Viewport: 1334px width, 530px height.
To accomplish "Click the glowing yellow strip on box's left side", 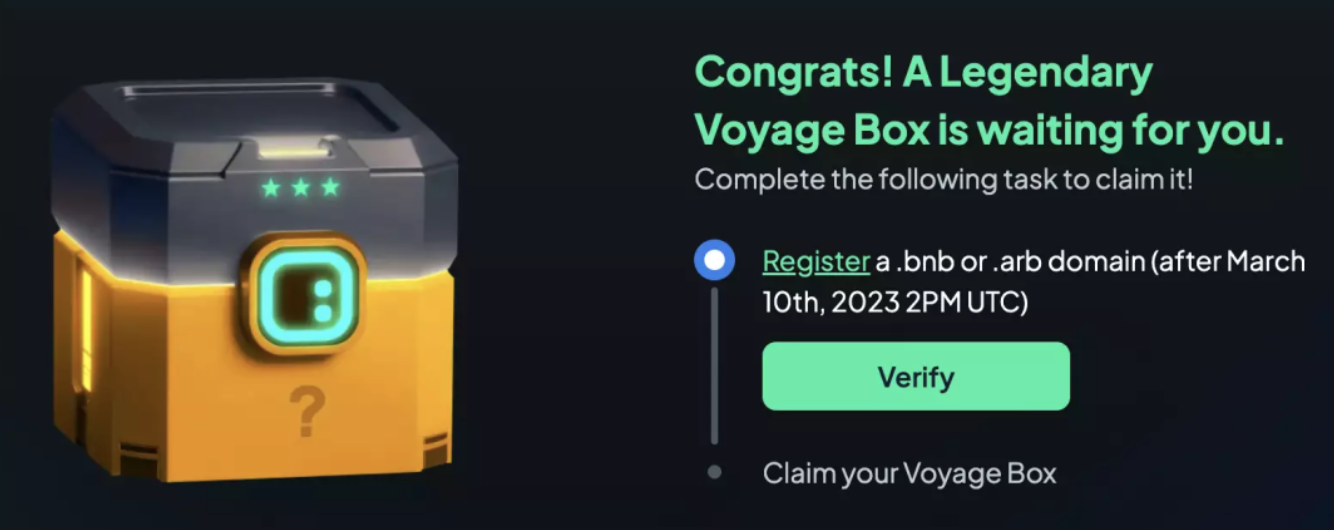I will (x=86, y=330).
